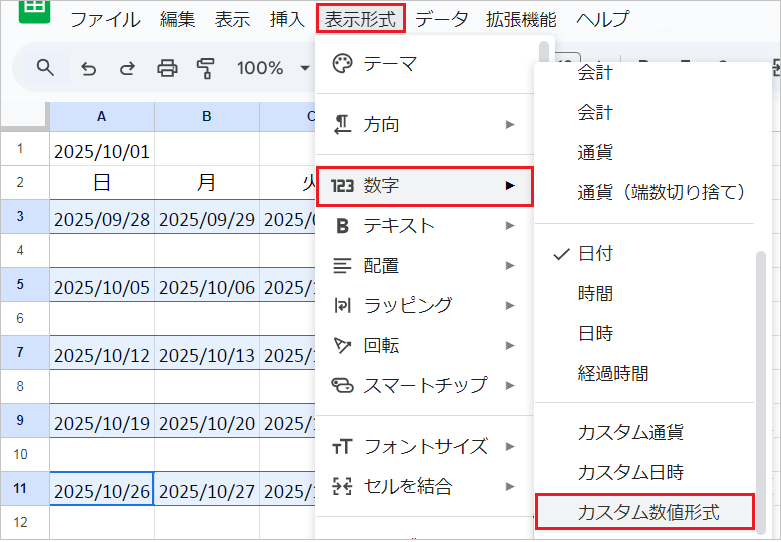
Task: Open the 表示形式 menu in menu bar
Action: (361, 18)
